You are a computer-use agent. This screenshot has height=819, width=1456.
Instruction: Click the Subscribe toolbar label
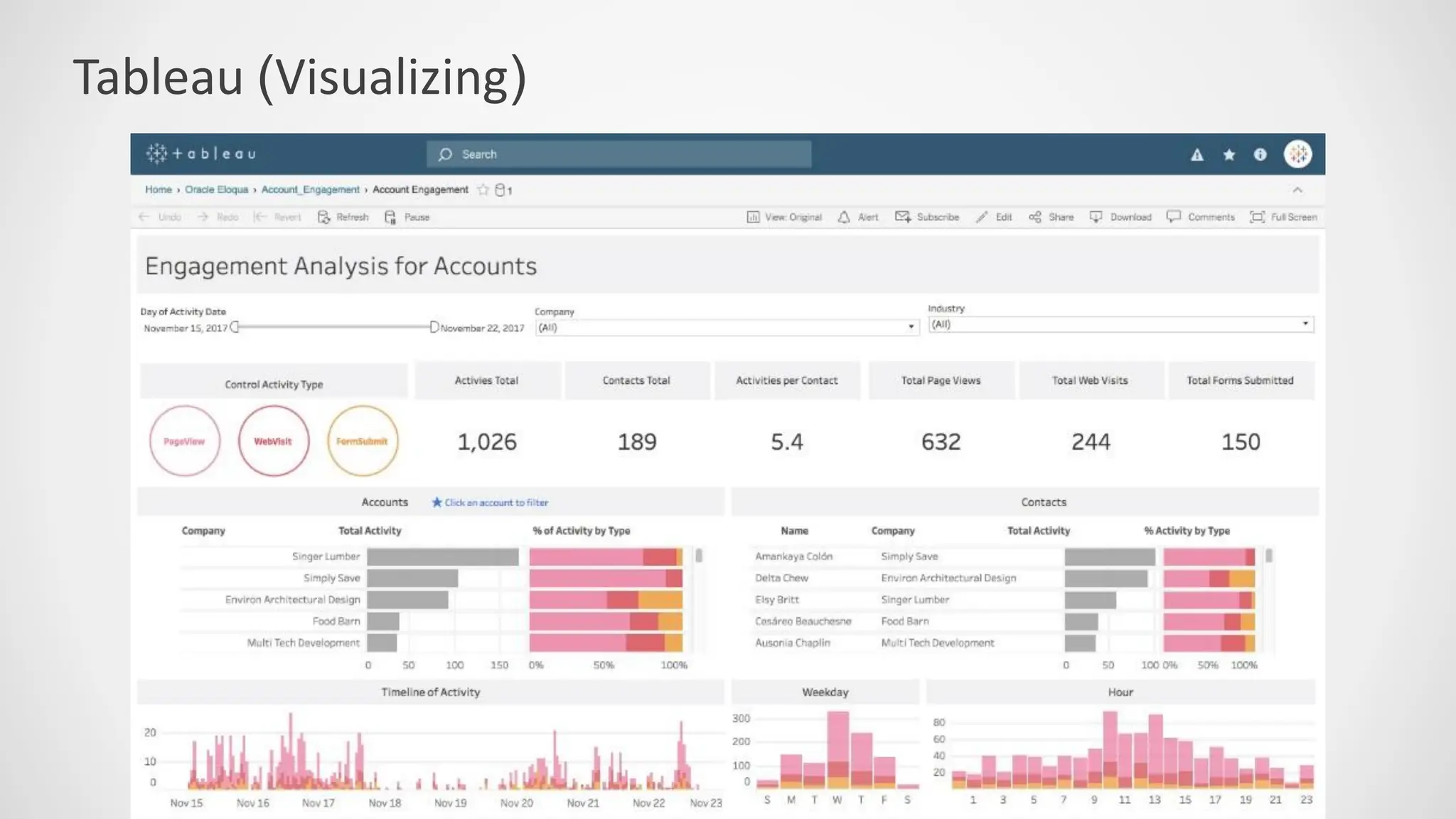coord(938,217)
